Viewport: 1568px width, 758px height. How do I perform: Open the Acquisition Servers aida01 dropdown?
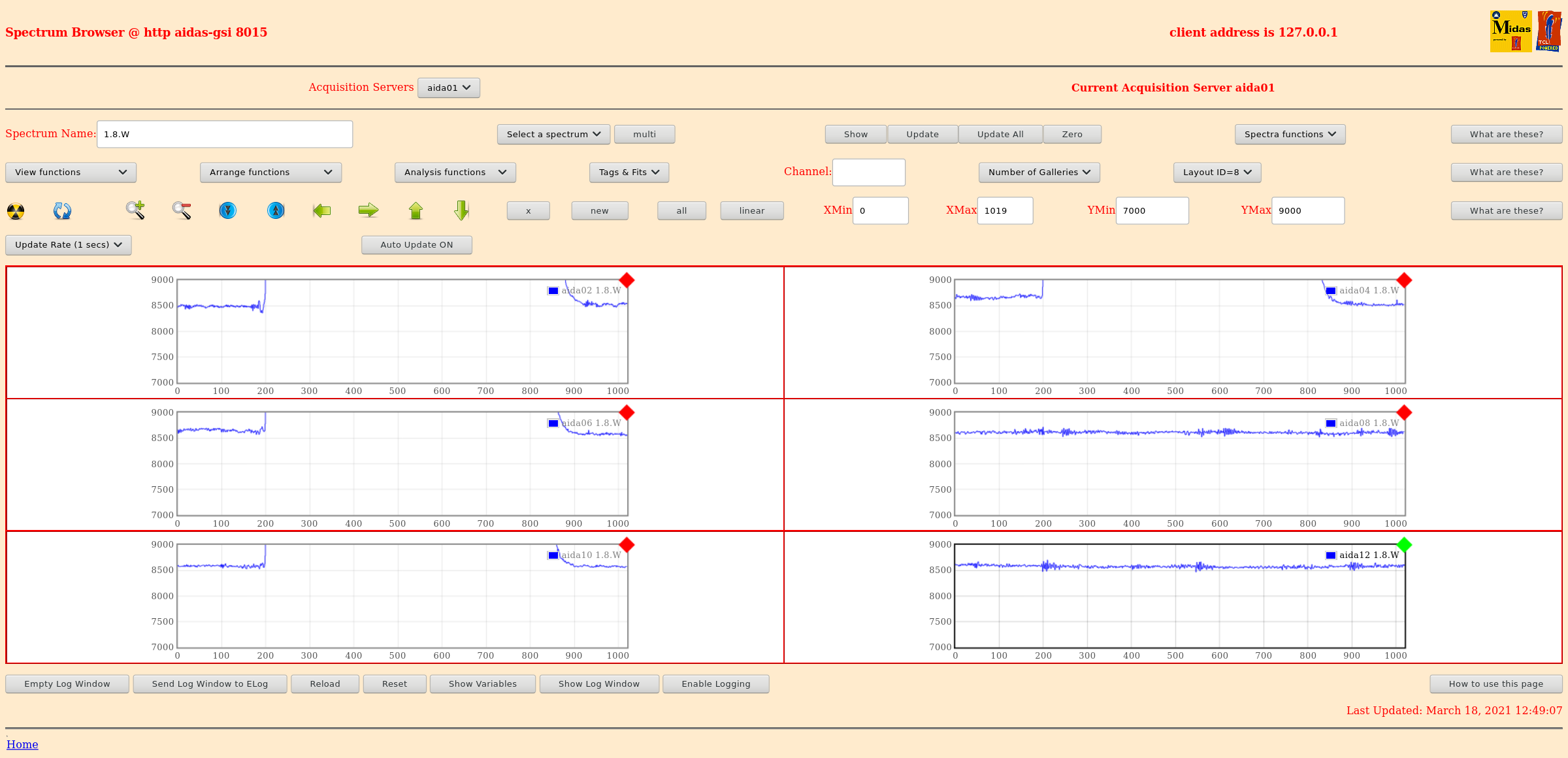point(448,88)
